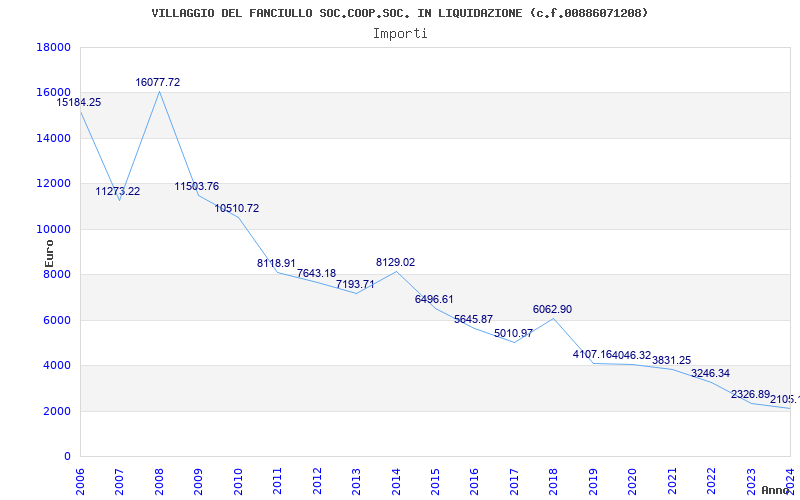Click the peak value 16077.72
Image resolution: width=800 pixels, height=500 pixels.
click(158, 83)
